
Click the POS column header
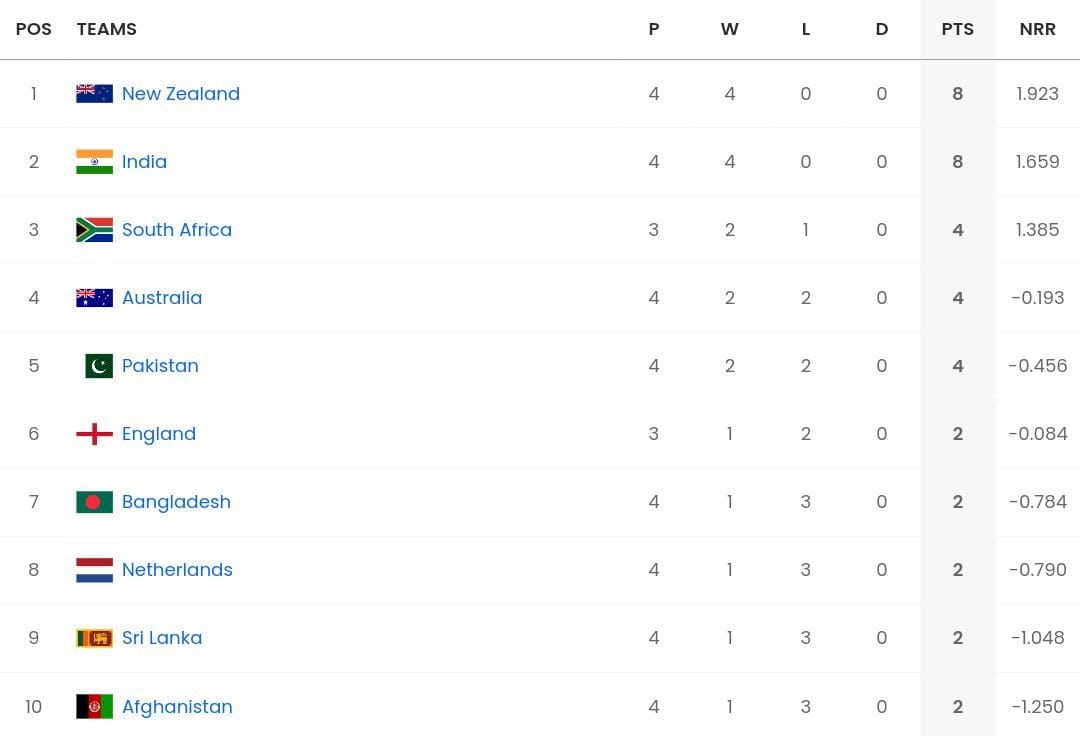pos(34,29)
